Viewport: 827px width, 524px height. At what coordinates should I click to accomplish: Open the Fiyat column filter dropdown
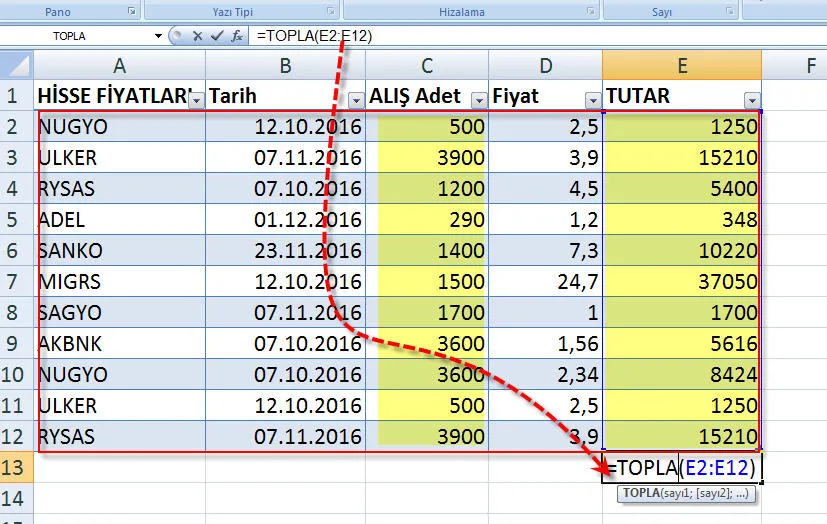pyautogui.click(x=593, y=99)
